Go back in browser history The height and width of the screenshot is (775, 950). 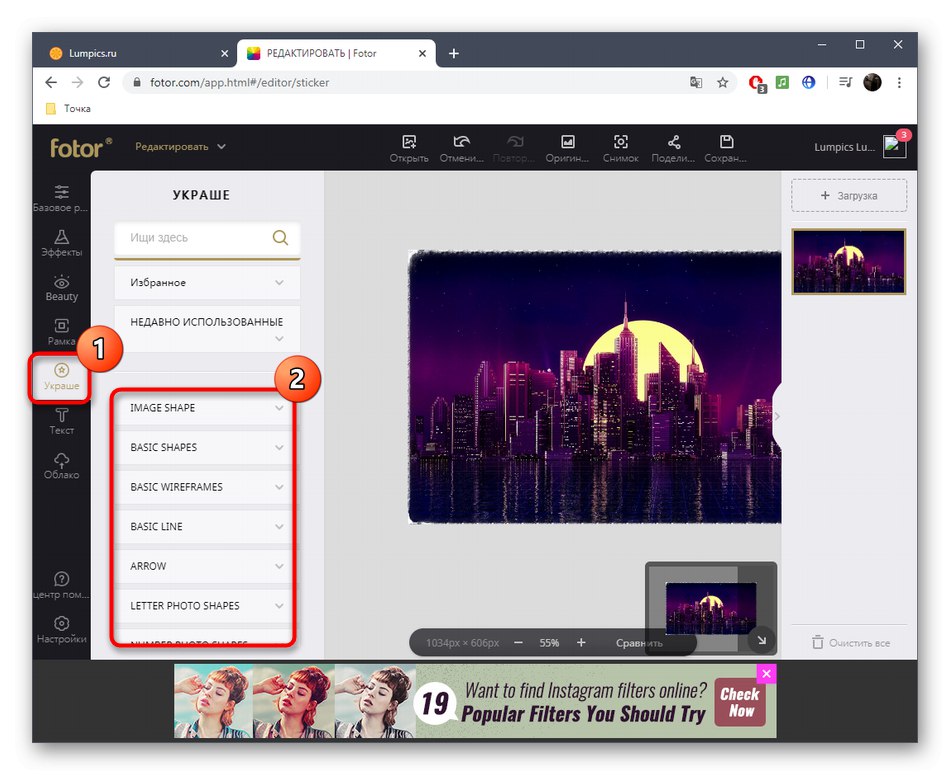click(51, 82)
